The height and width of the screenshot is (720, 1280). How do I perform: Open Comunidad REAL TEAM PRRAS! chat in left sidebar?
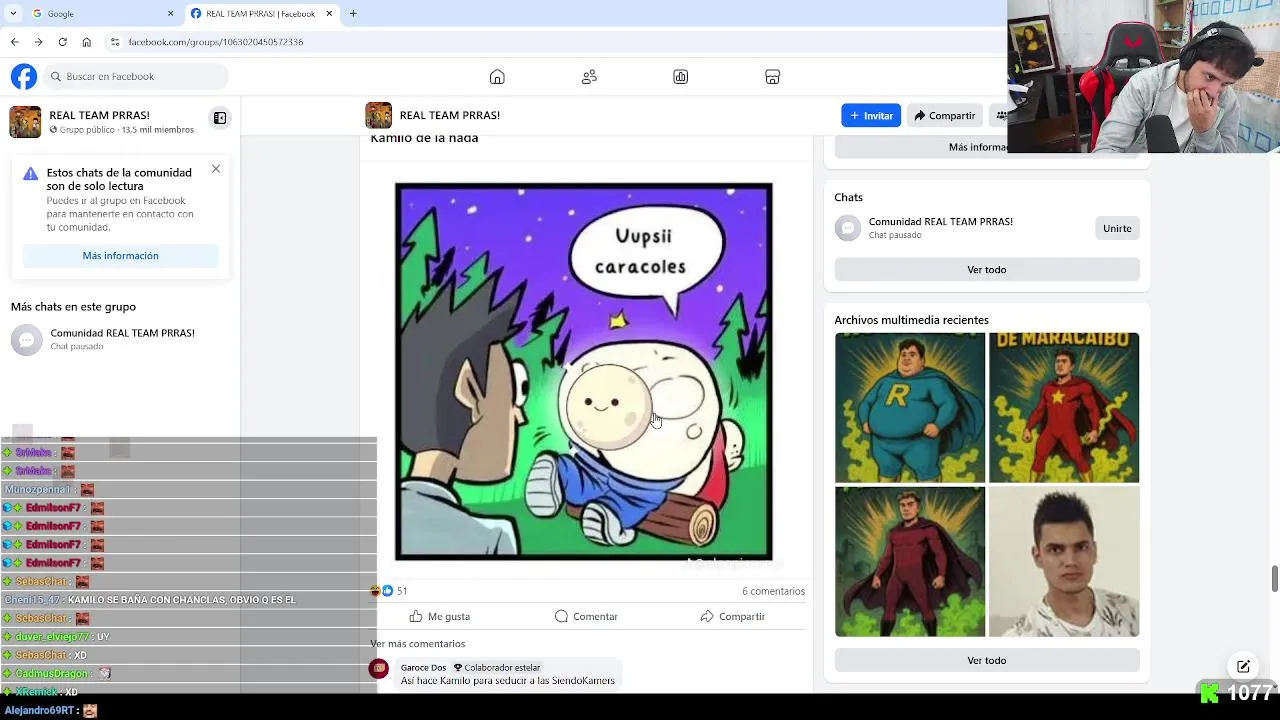pyautogui.click(x=120, y=339)
